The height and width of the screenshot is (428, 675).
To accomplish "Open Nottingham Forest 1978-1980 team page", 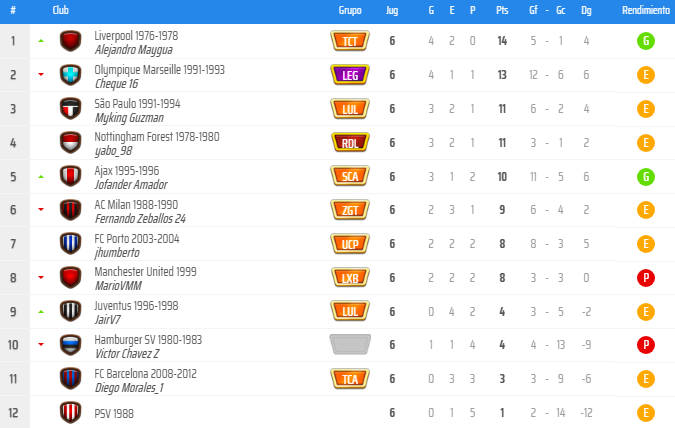I will (x=156, y=137).
